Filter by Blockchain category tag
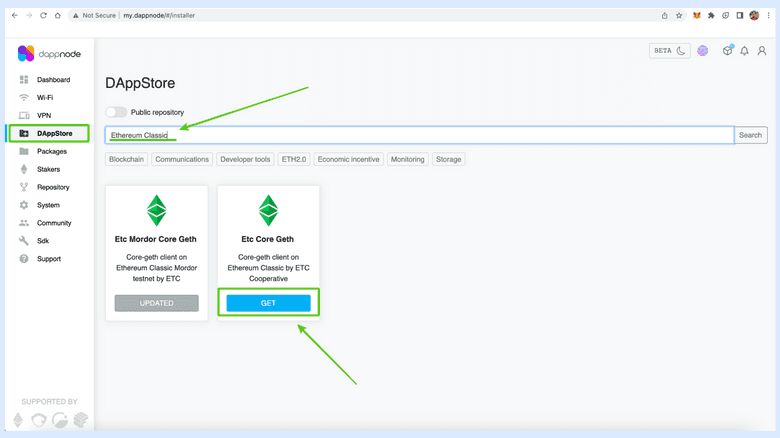780x438 pixels. pyautogui.click(x=127, y=159)
